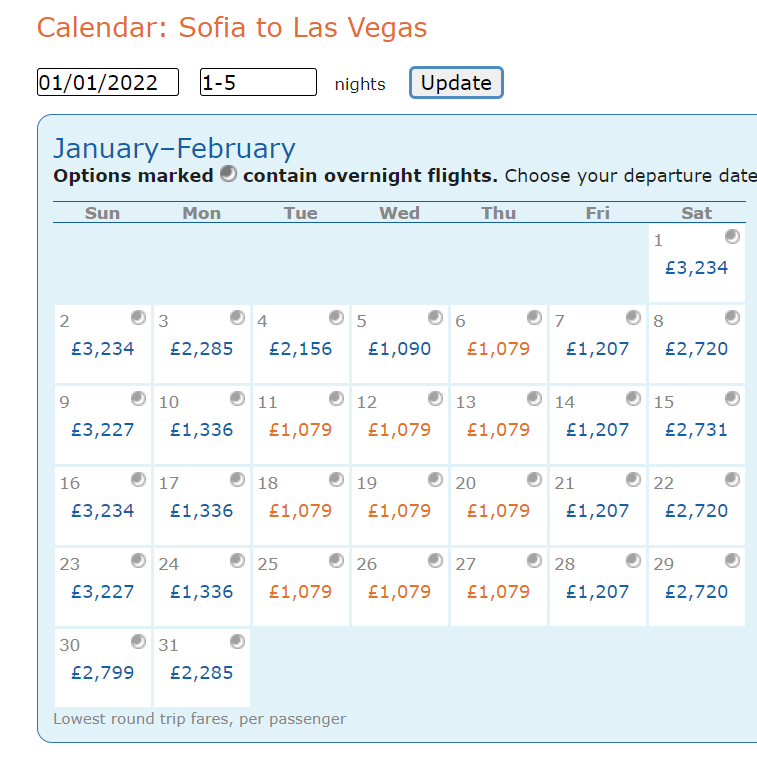The image size is (757, 770).
Task: Click overnight flight icon on January 10
Action: tap(238, 399)
